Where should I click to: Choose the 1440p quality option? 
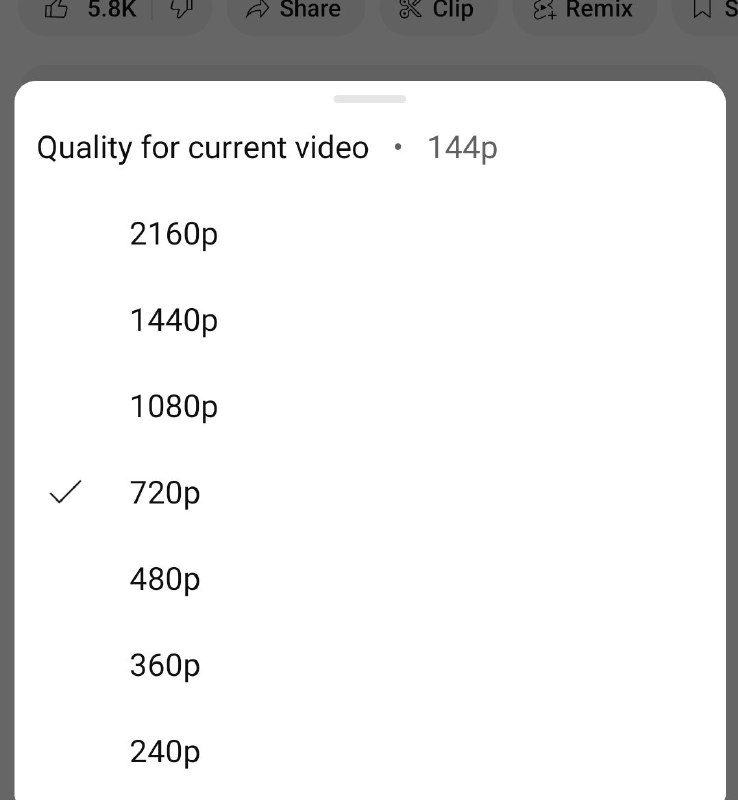click(174, 321)
